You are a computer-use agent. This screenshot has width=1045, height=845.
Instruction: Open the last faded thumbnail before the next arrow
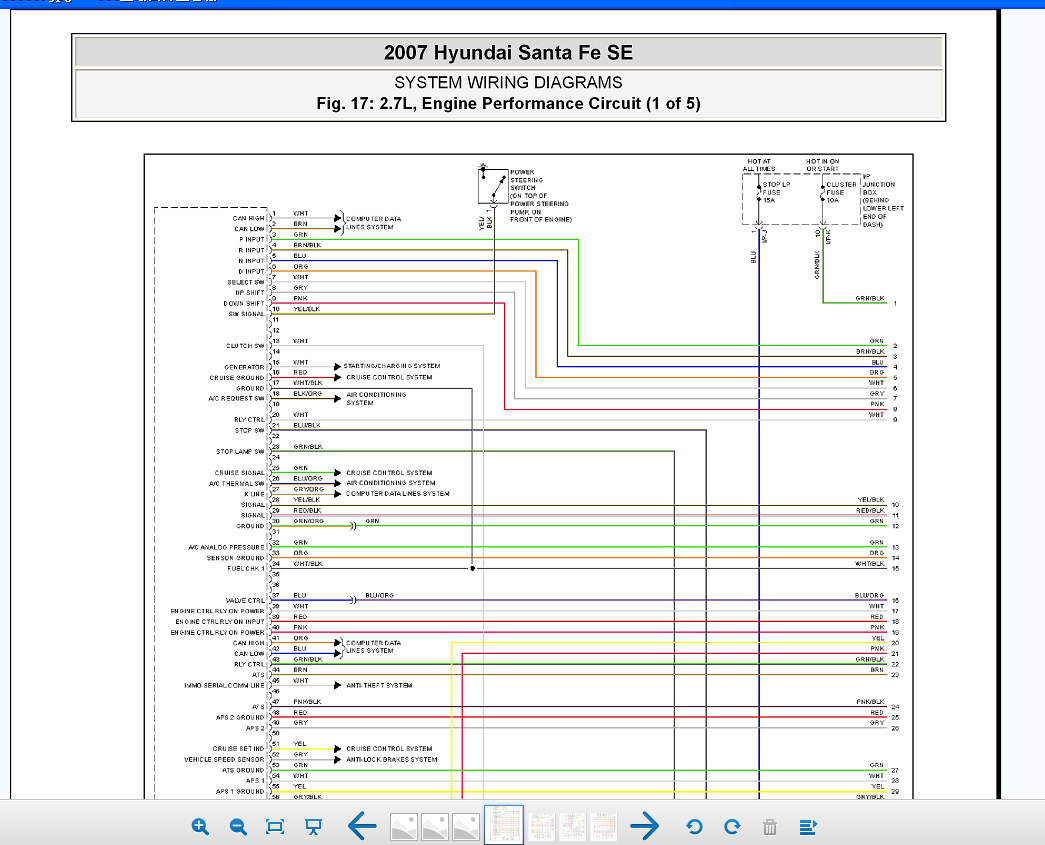coord(604,827)
